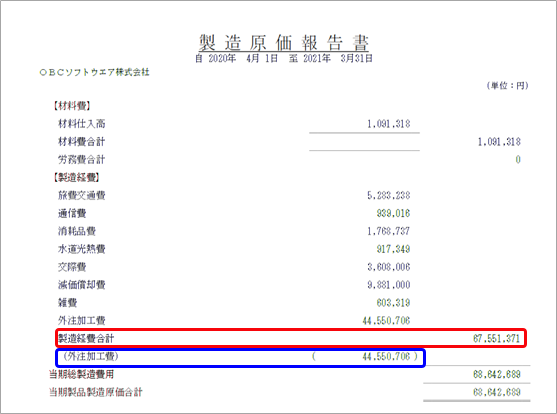Viewport: 557px width, 414px height.
Task: Click the 当期製品製造原価合計 row label
Action: pos(96,392)
